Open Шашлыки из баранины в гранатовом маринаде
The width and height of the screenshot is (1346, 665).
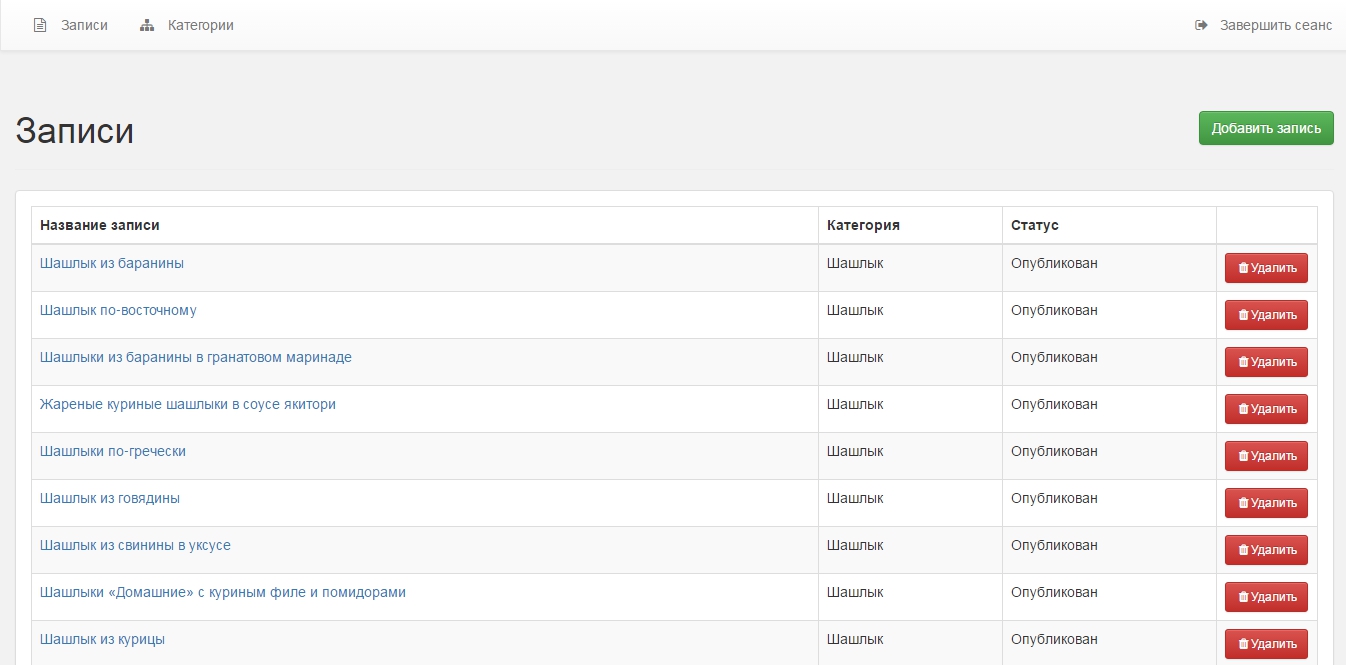point(196,357)
